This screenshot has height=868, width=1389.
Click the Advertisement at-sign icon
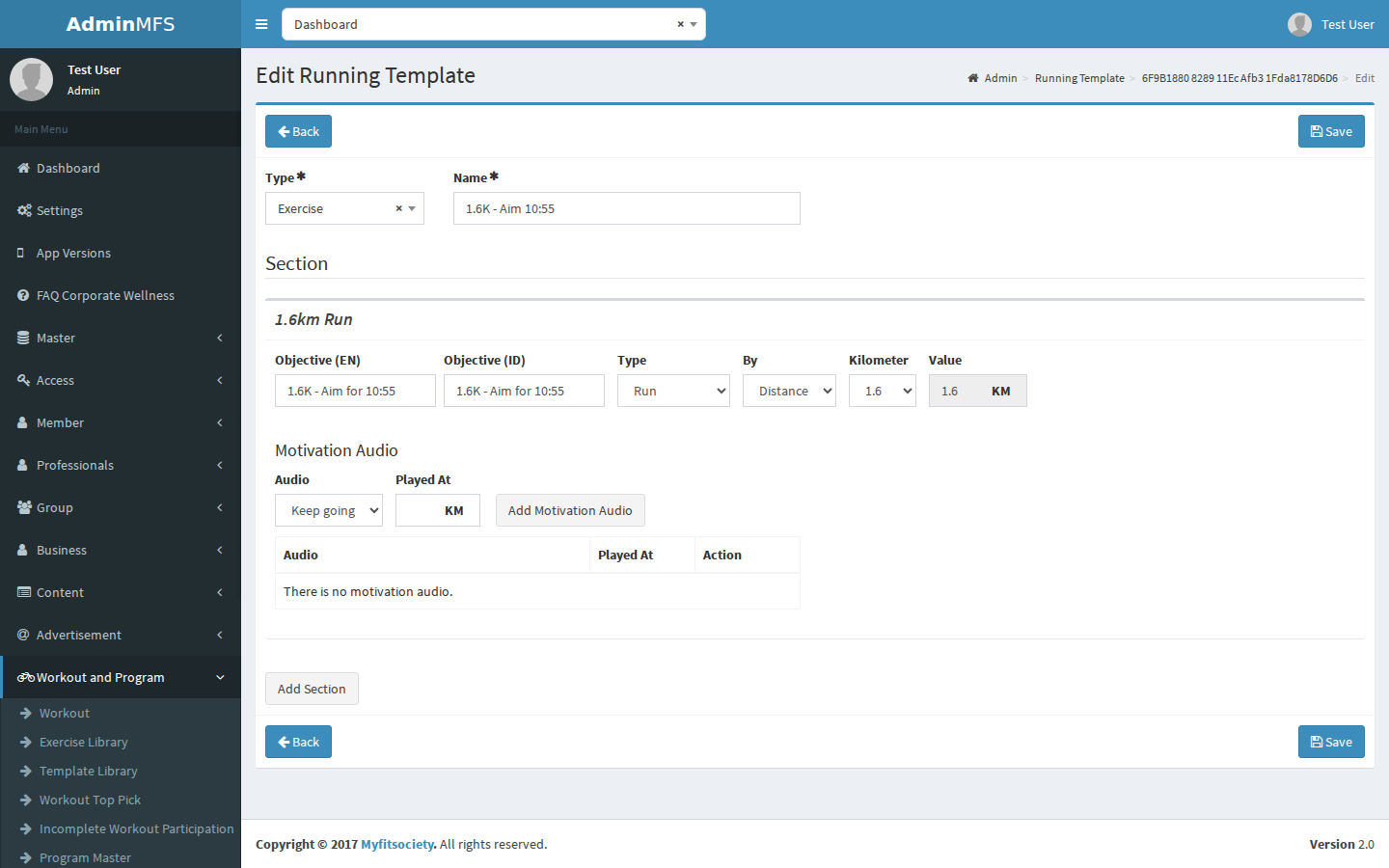23,635
